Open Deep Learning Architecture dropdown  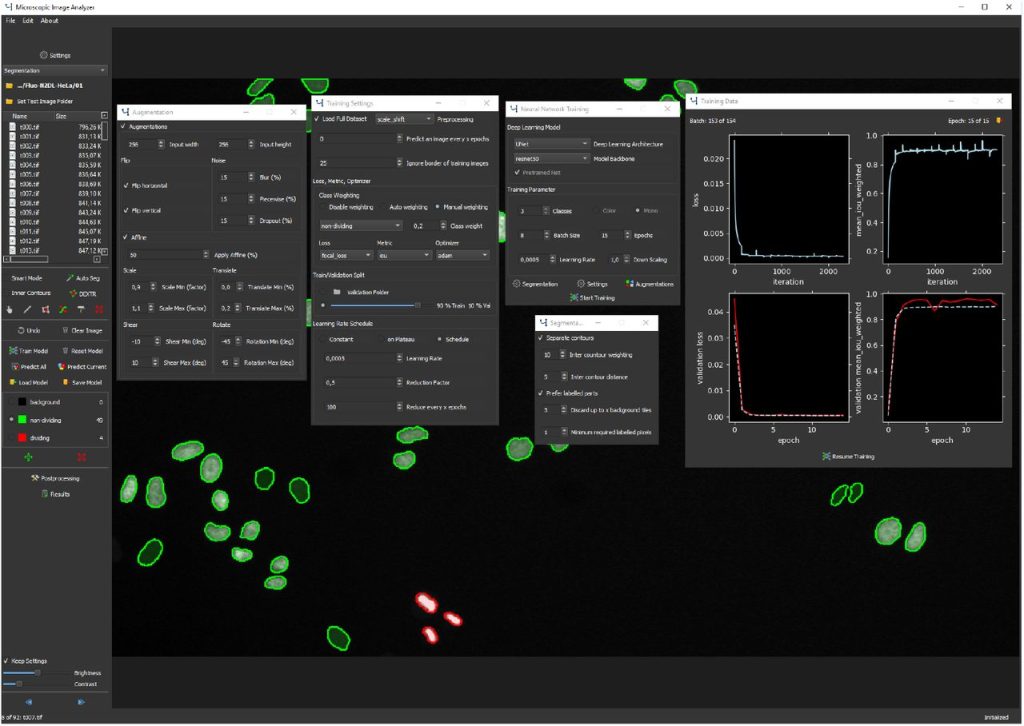coord(548,144)
